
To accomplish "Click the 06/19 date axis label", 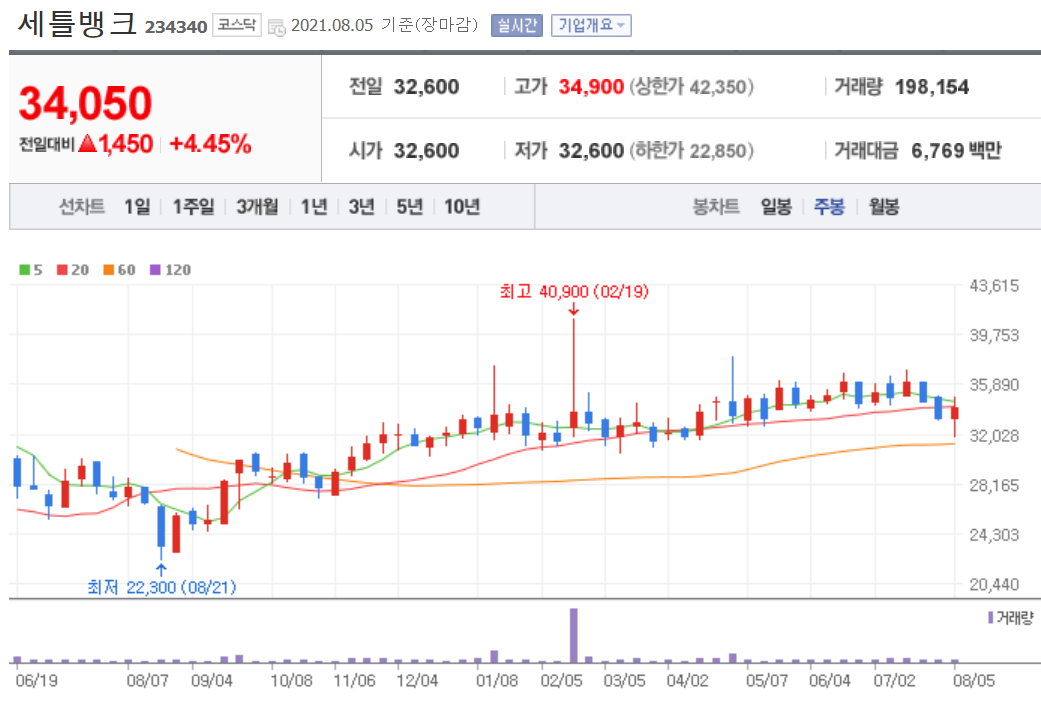I will click(37, 681).
